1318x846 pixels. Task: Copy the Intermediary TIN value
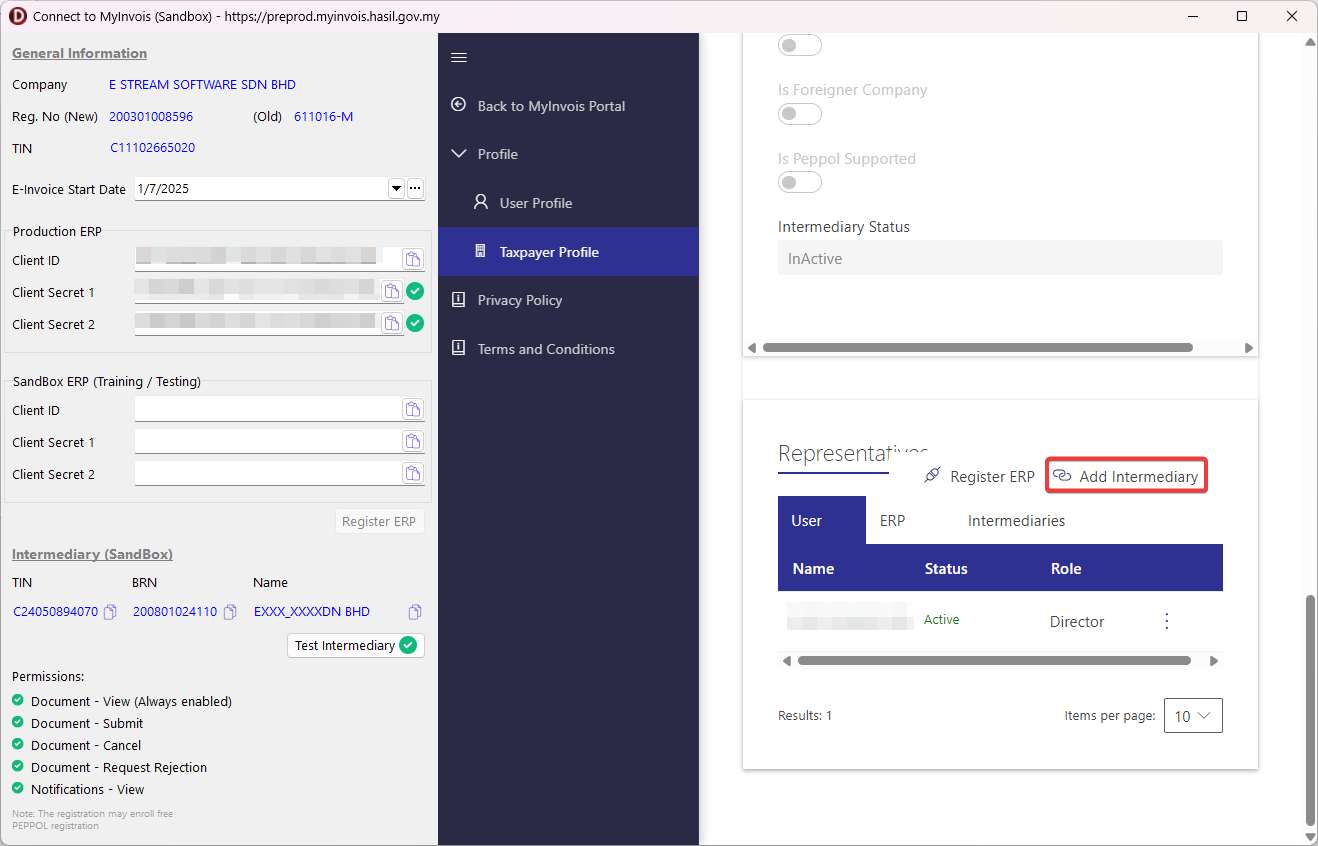click(111, 612)
